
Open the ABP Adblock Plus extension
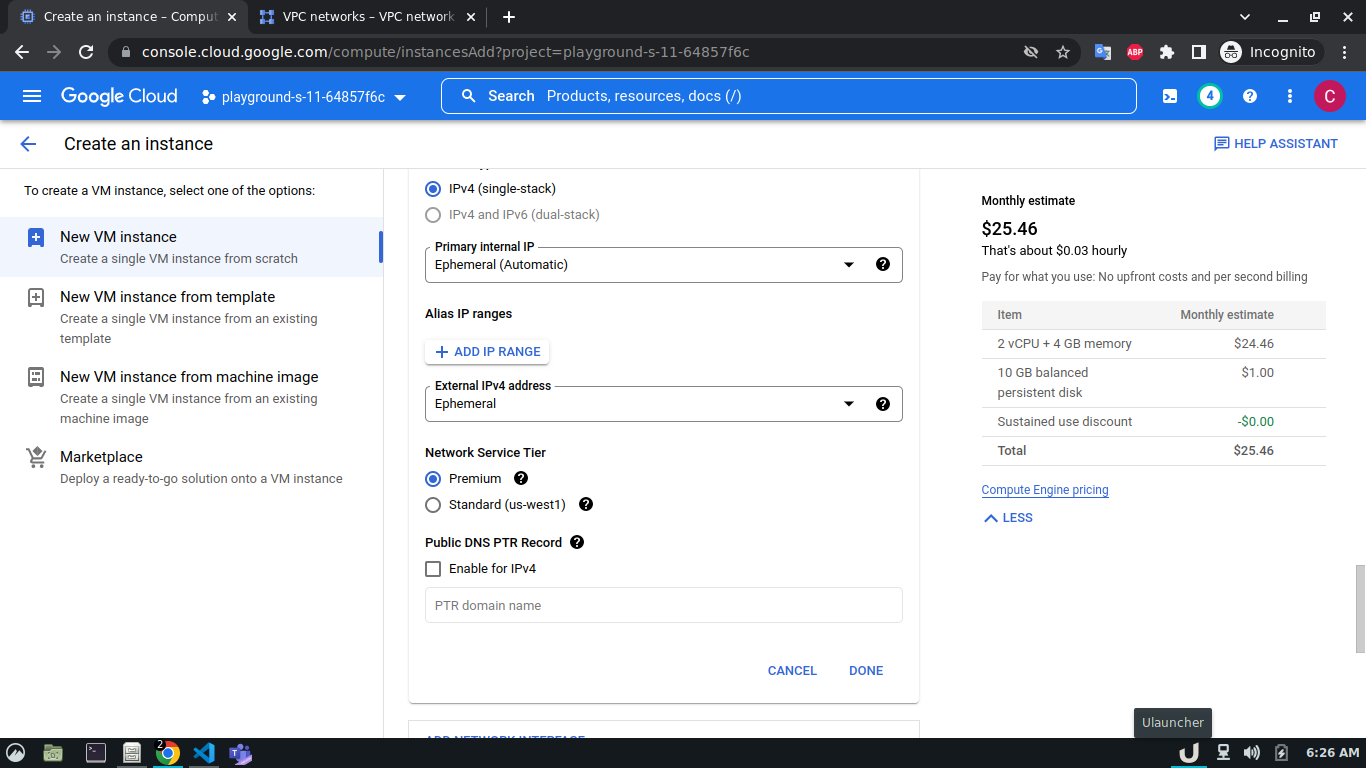tap(1135, 52)
